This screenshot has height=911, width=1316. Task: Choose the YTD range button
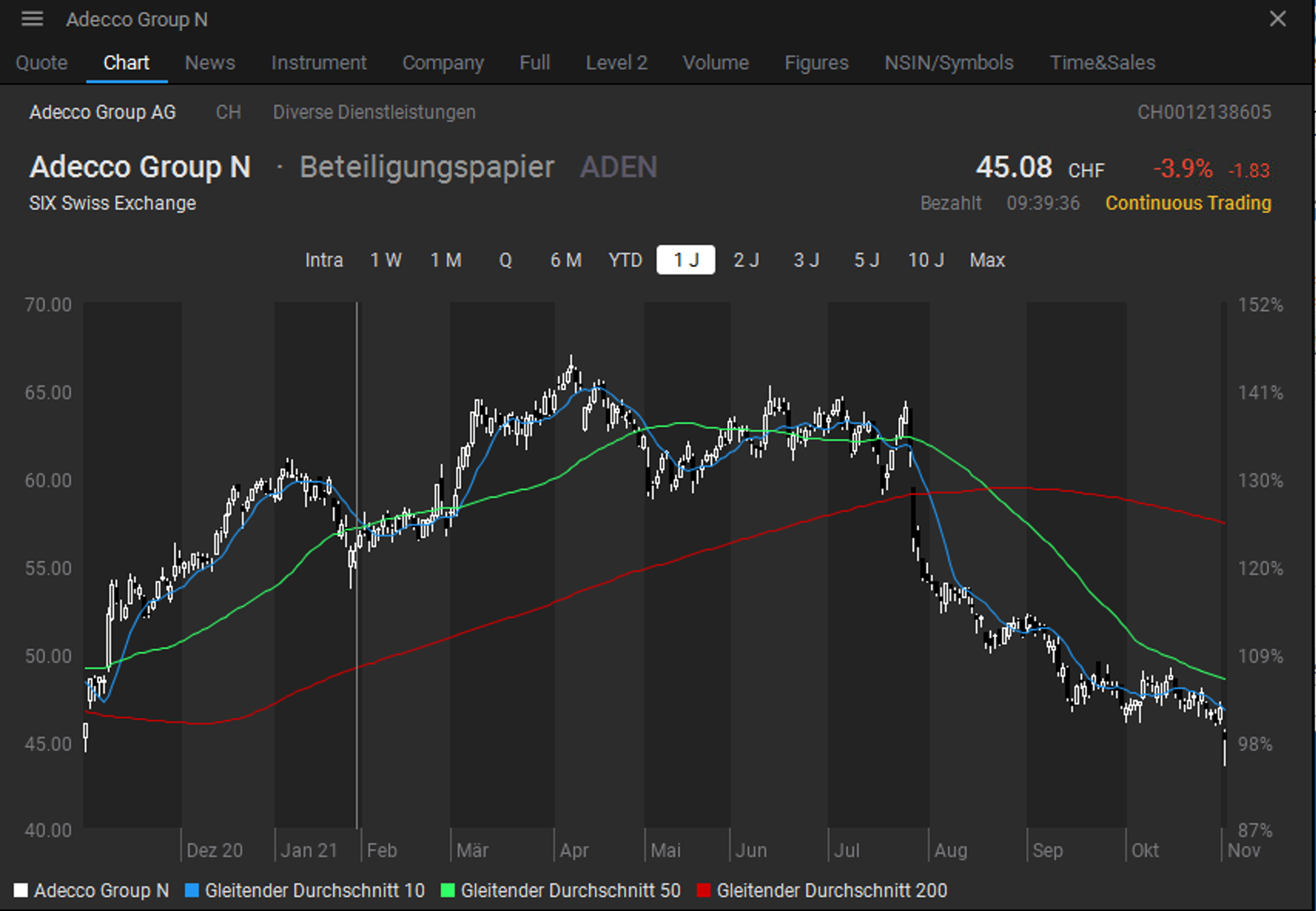pyautogui.click(x=625, y=260)
